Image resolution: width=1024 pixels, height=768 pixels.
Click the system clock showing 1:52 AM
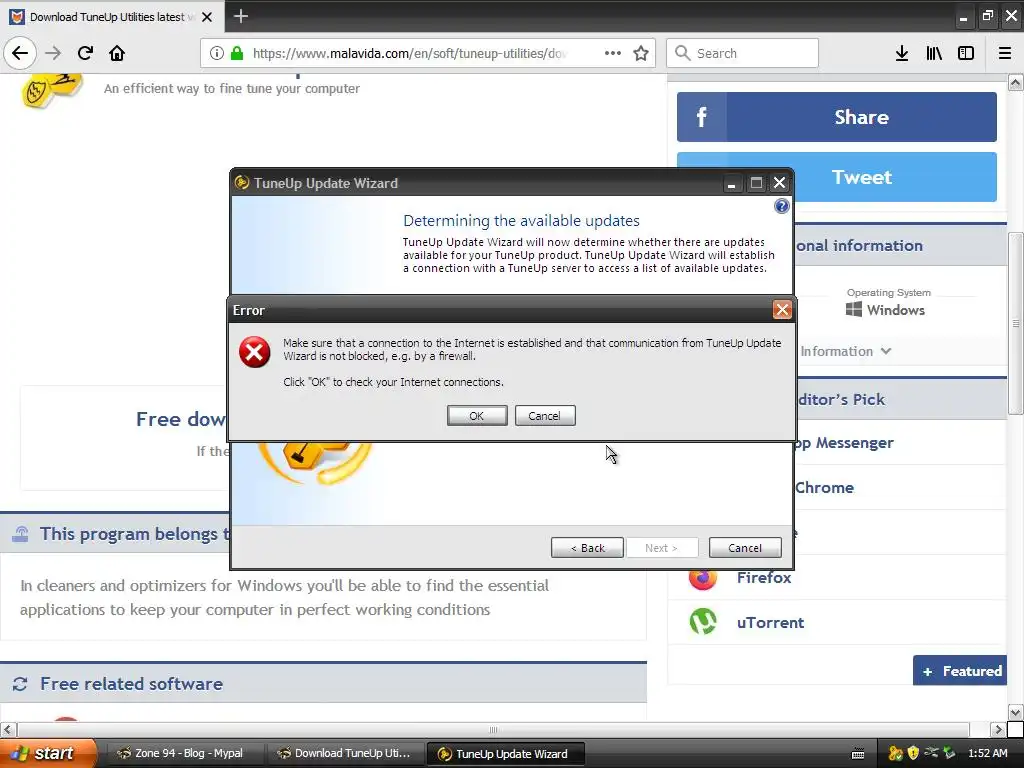pos(988,754)
